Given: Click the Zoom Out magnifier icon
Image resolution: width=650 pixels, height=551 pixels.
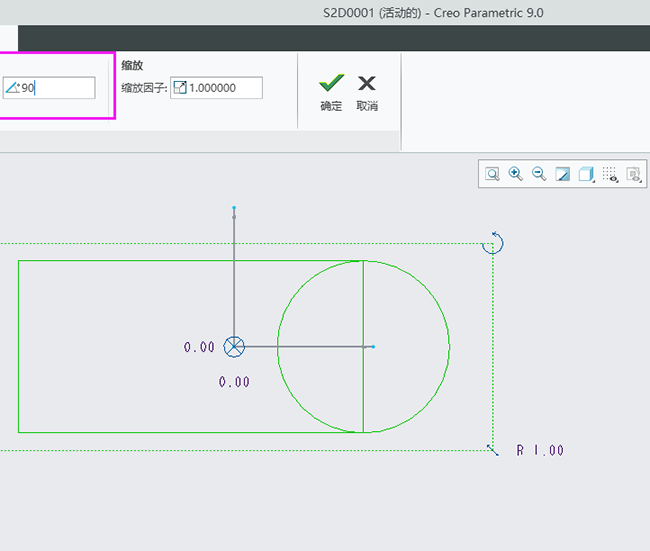Looking at the screenshot, I should [539, 174].
